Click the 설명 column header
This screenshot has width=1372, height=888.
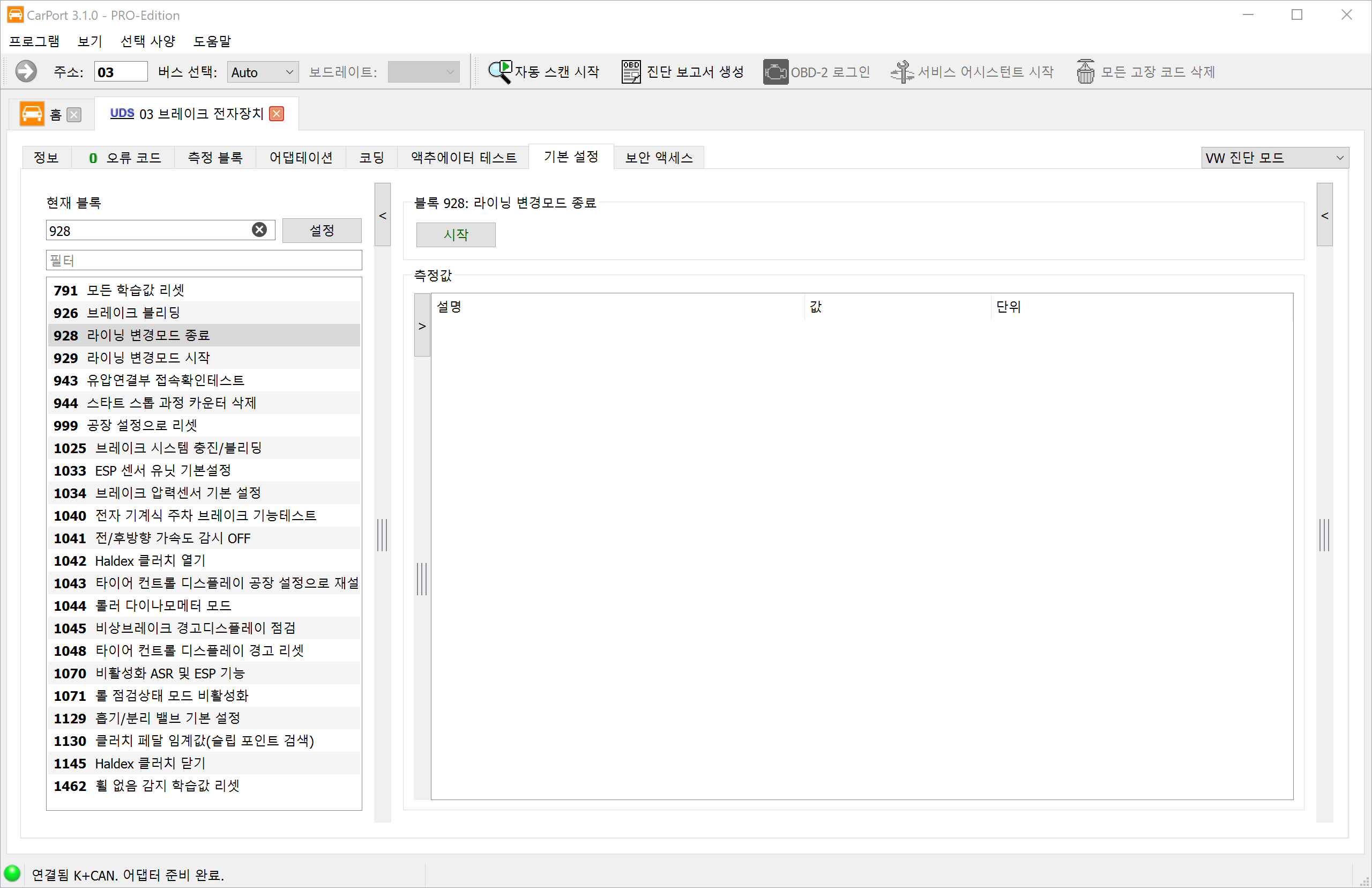pyautogui.click(x=618, y=306)
